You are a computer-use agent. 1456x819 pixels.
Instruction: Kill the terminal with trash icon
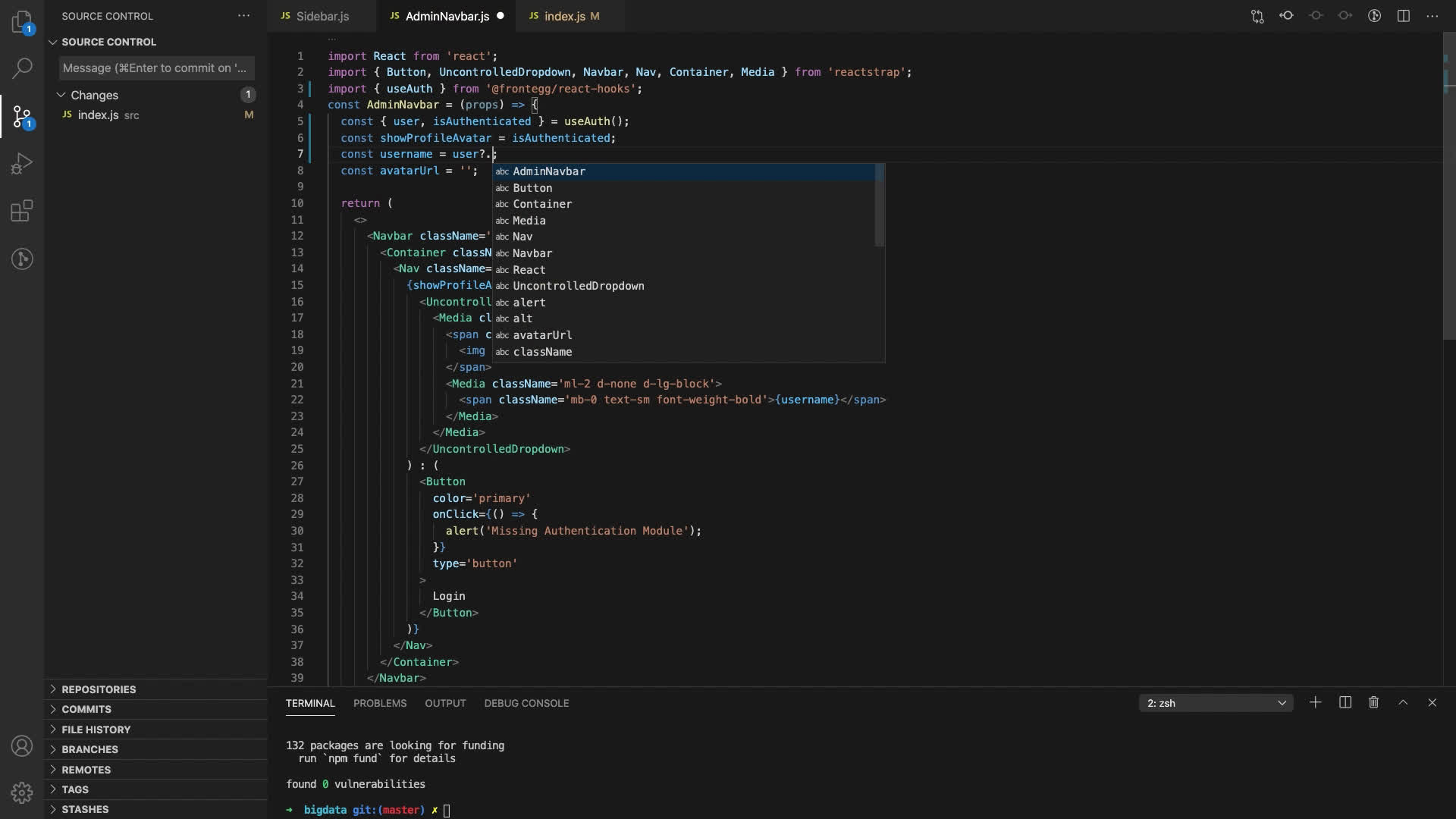(1373, 703)
